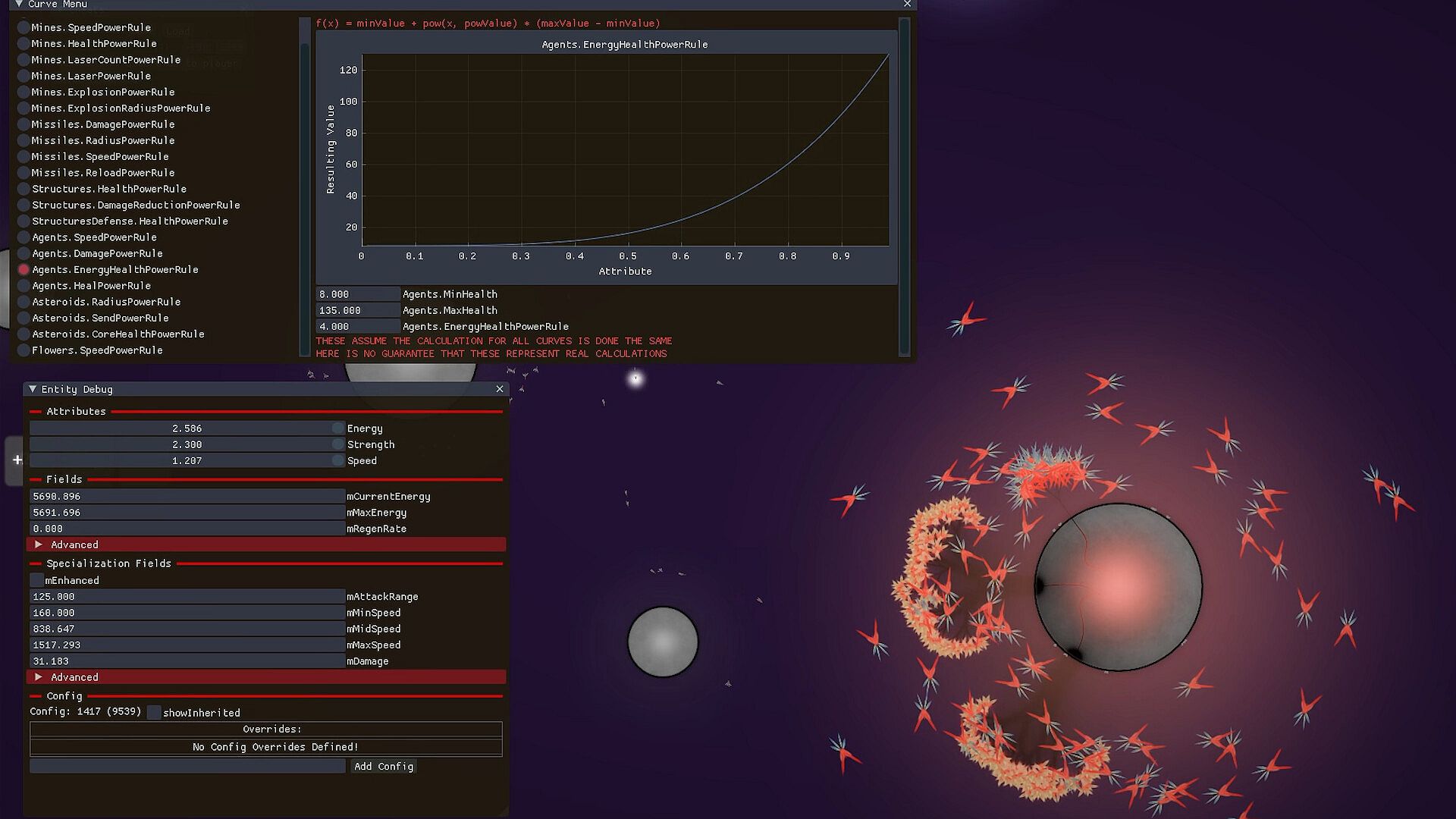Select StructuresDefense.HealthPowerRule option
1456x819 pixels.
point(24,221)
